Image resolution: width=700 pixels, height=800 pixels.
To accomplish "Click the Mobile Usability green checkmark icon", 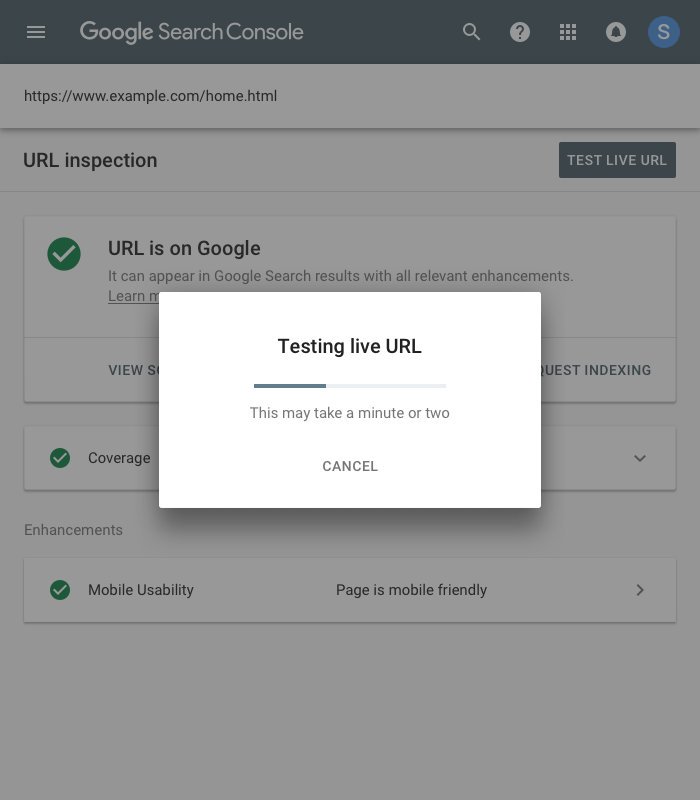I will (x=60, y=590).
